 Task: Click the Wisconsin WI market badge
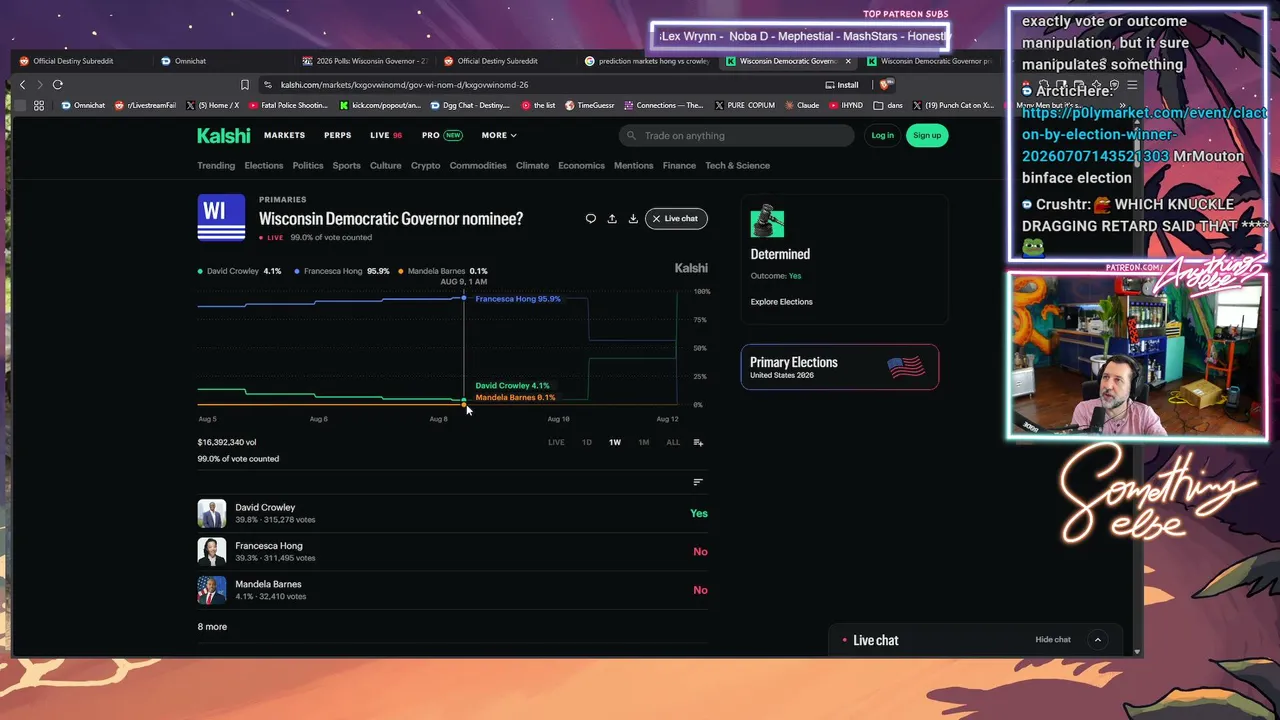coord(221,218)
